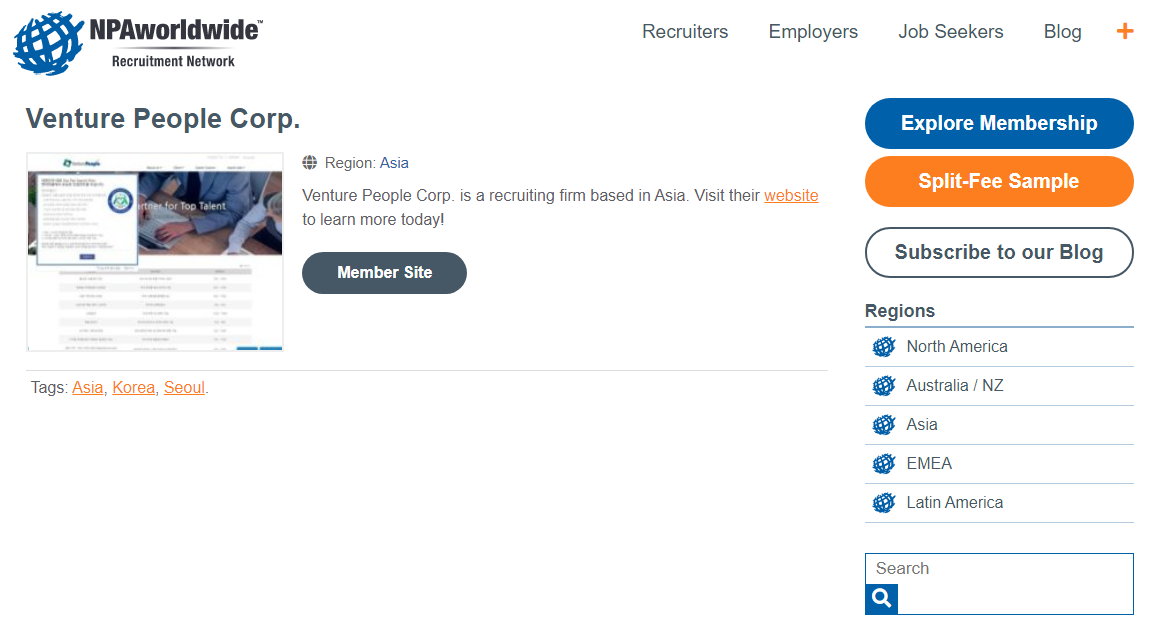This screenshot has width=1161, height=625.
Task: Go to Job Seekers section
Action: click(950, 32)
